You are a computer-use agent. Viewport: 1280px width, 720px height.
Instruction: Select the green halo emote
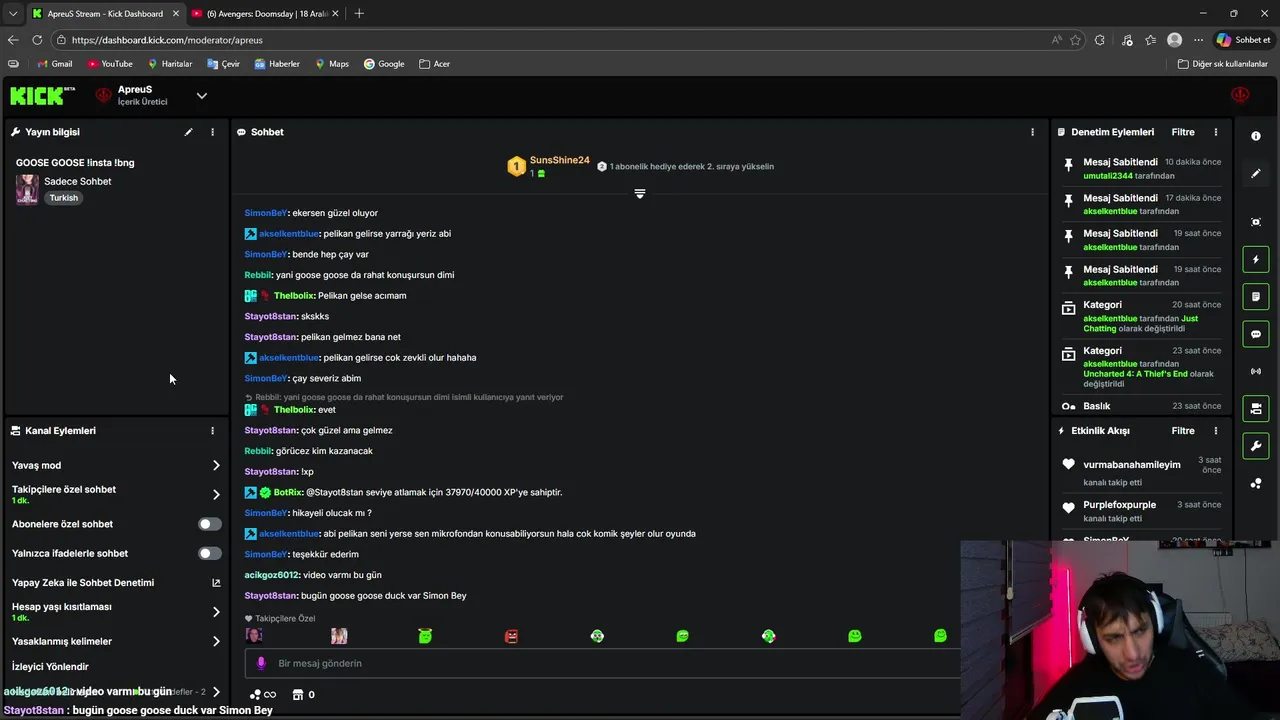425,636
